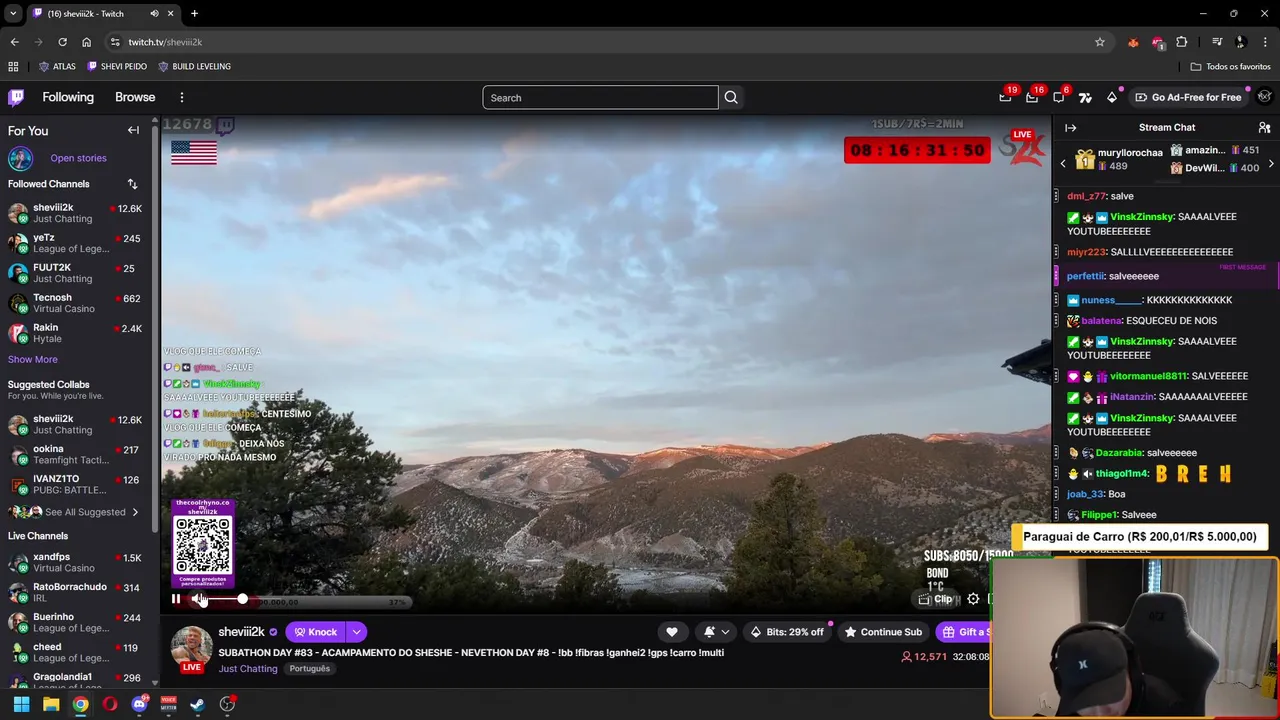This screenshot has height=720, width=1280.
Task: Open Discord from taskbar
Action: 139,704
